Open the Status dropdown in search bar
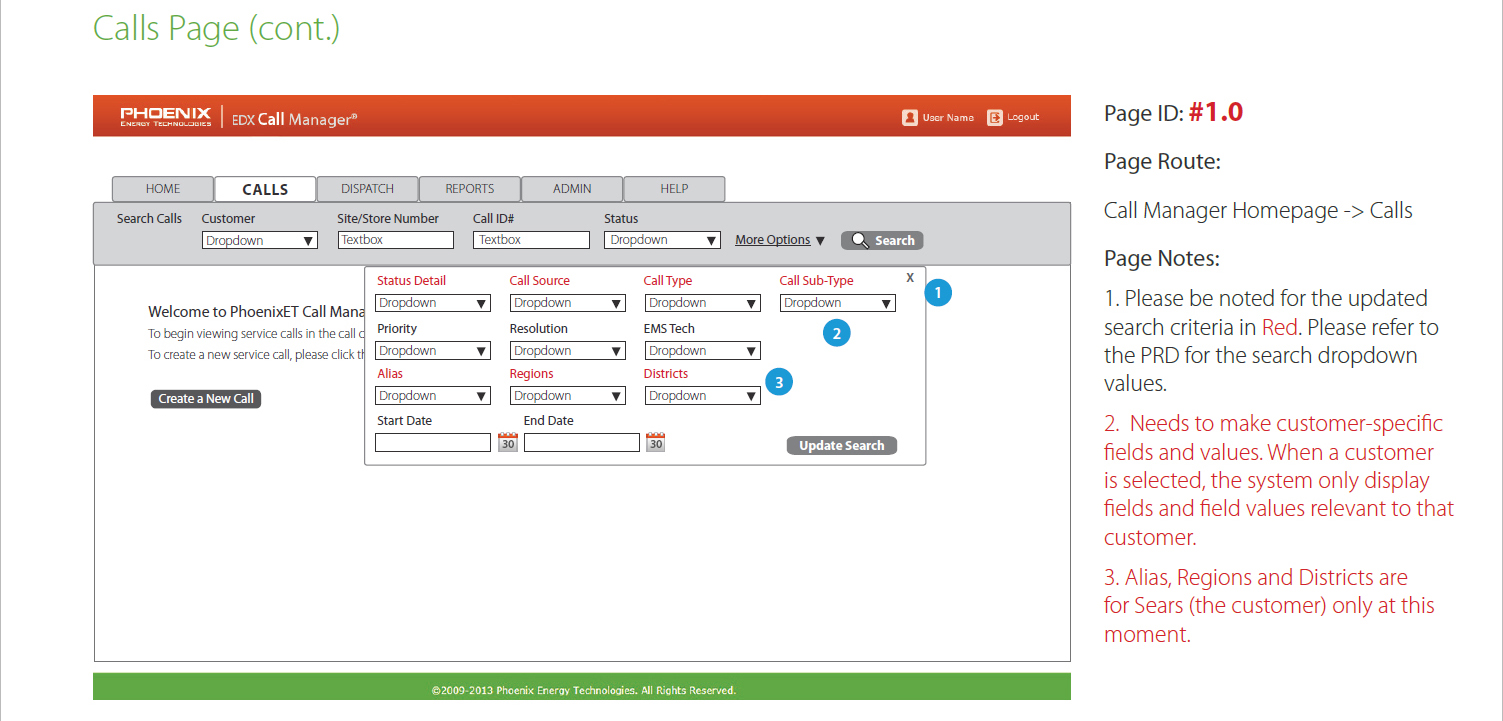Image resolution: width=1503 pixels, height=721 pixels. click(x=662, y=241)
